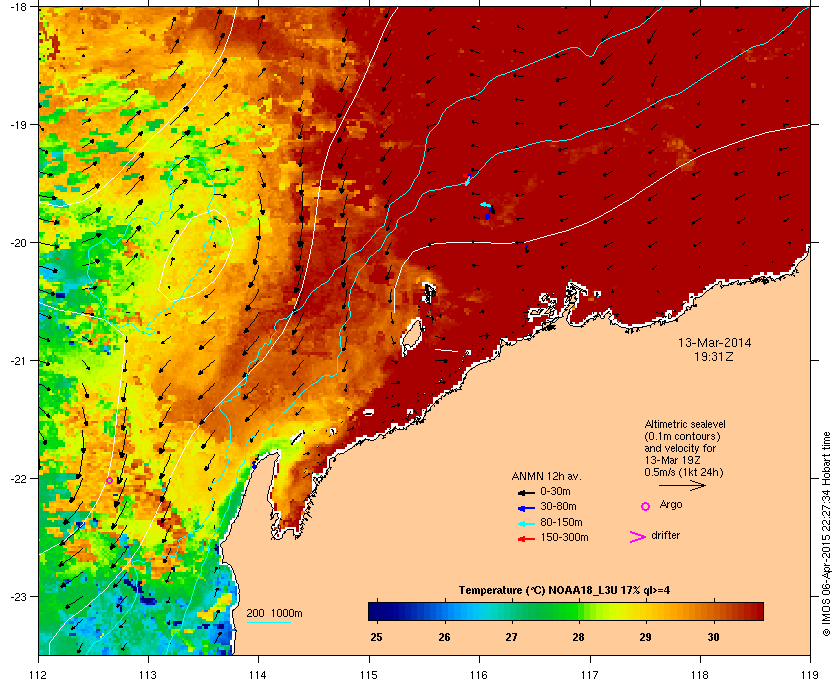Click the longitude axis label 114
Screen dimensions: 840x680
(x=259, y=674)
